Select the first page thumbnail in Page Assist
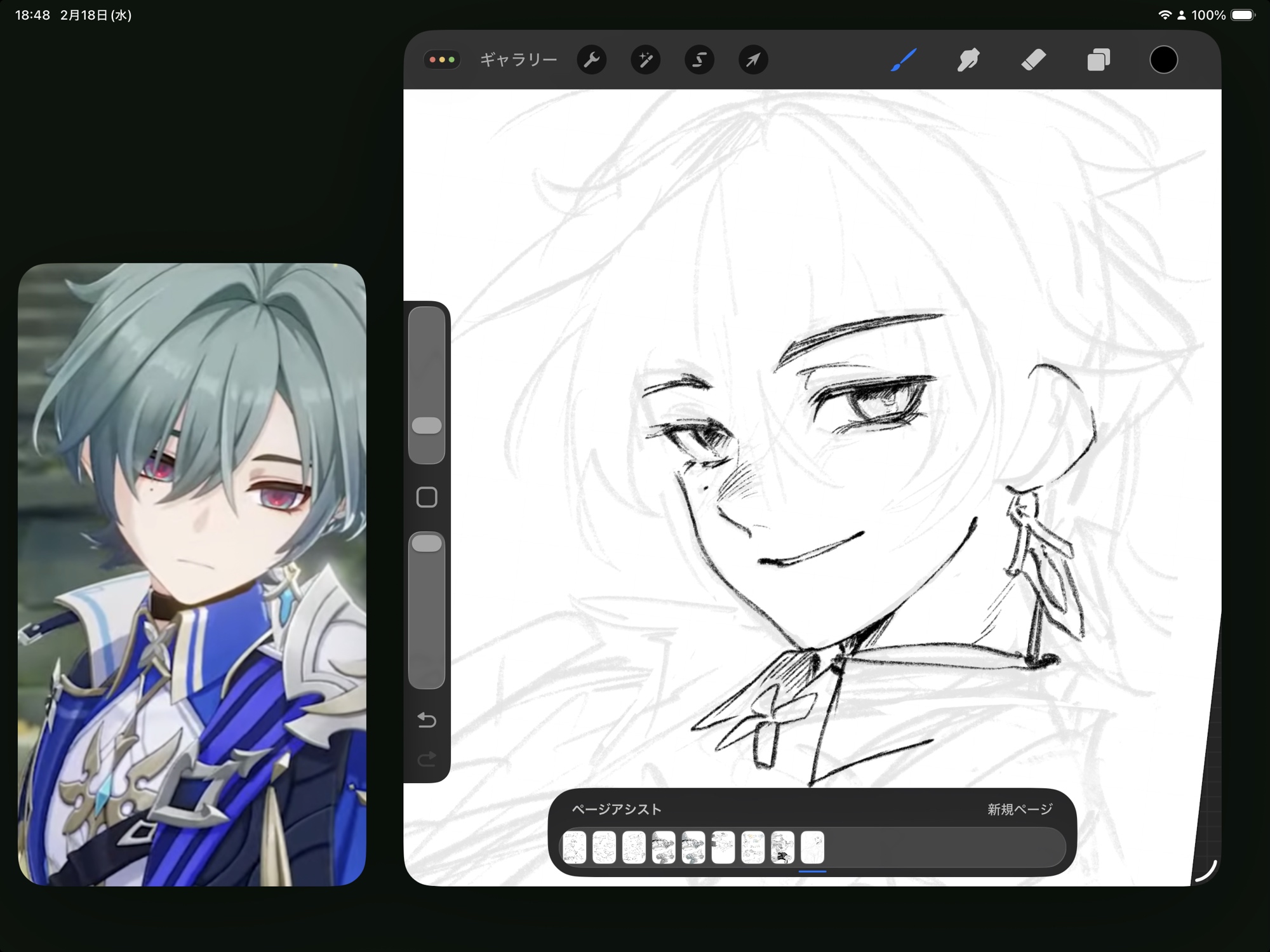The height and width of the screenshot is (952, 1270). point(574,847)
